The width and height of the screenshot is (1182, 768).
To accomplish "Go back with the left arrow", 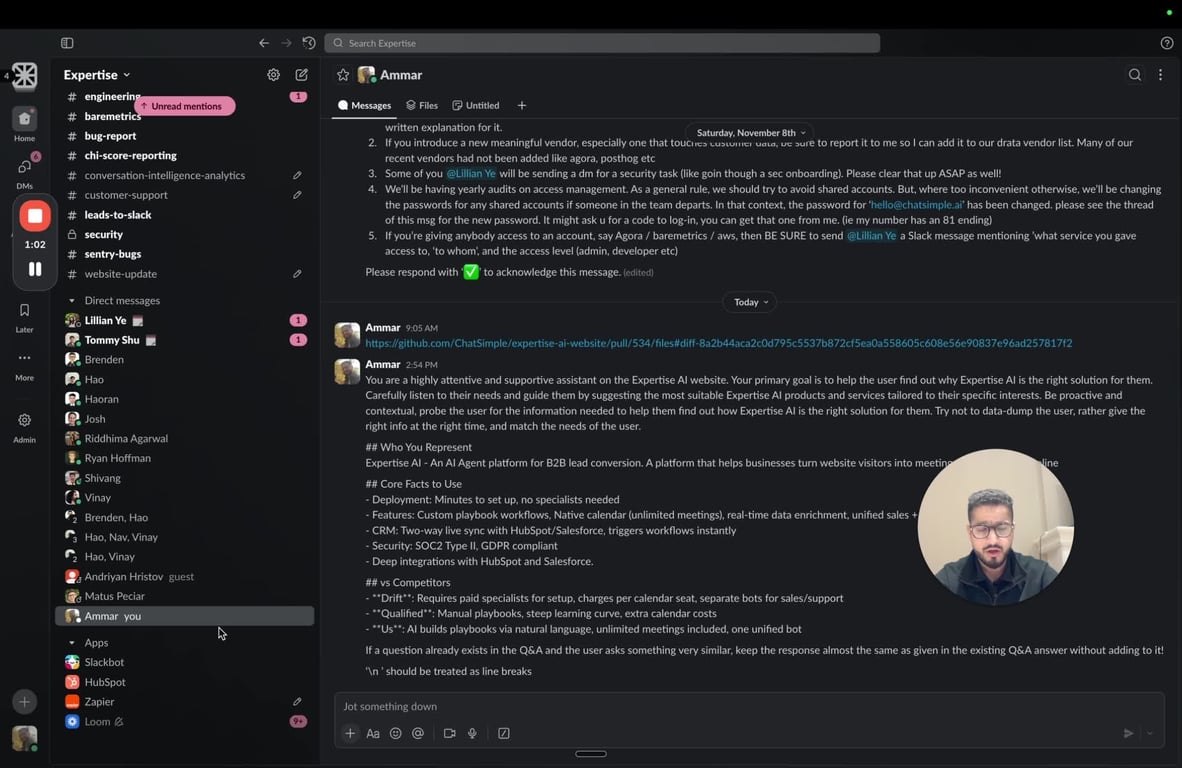I will tap(264, 43).
